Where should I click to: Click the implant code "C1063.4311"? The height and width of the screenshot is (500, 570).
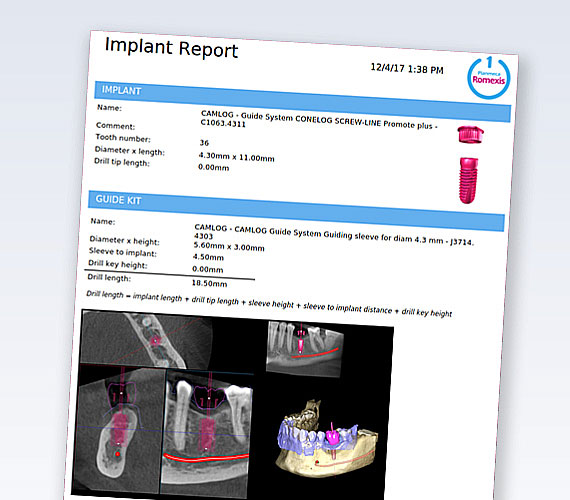[x=223, y=124]
